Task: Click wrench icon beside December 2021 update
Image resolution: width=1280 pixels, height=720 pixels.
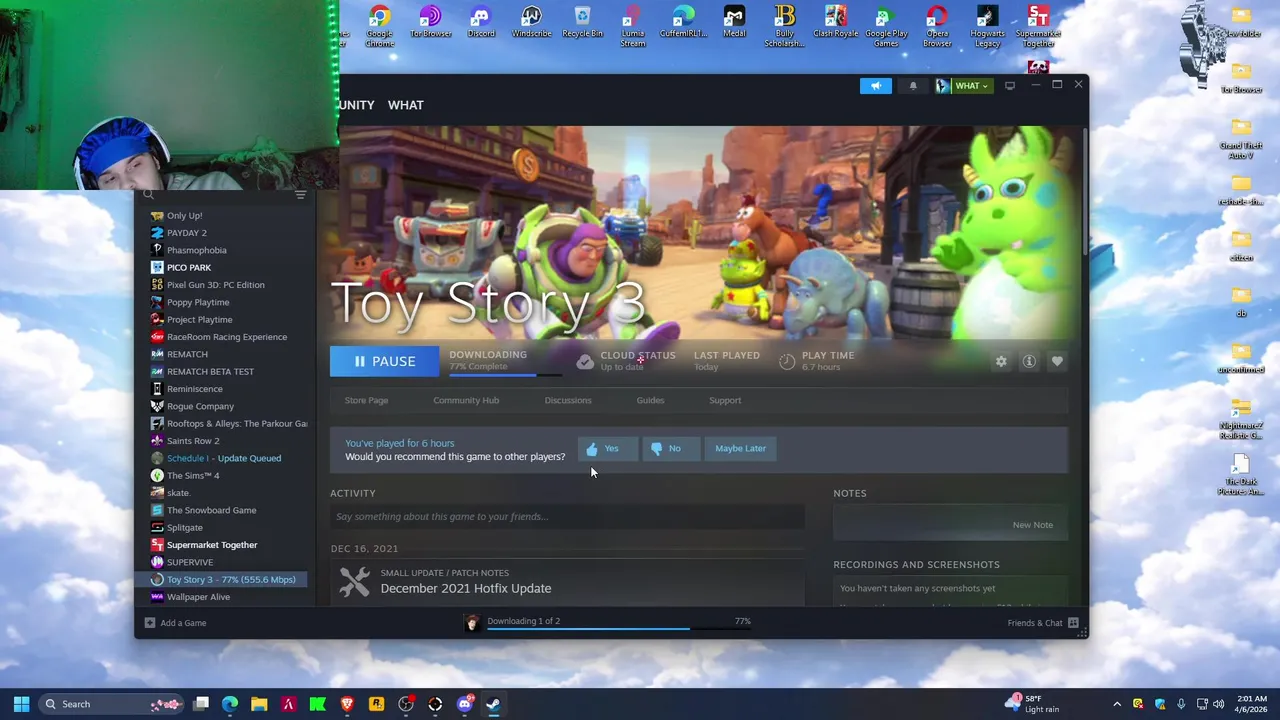Action: 354,581
